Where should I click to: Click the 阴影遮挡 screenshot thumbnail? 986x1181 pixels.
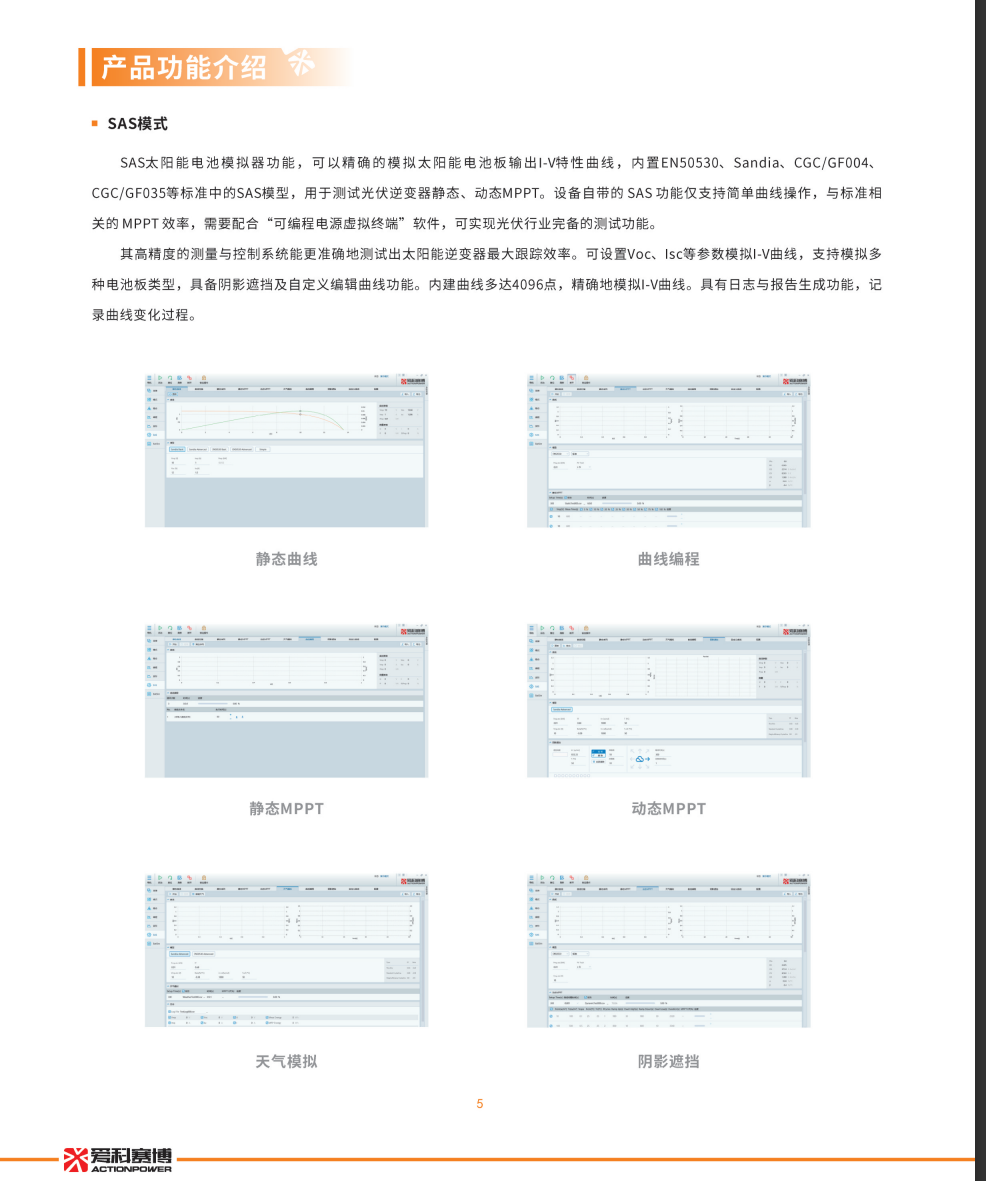tap(668, 949)
